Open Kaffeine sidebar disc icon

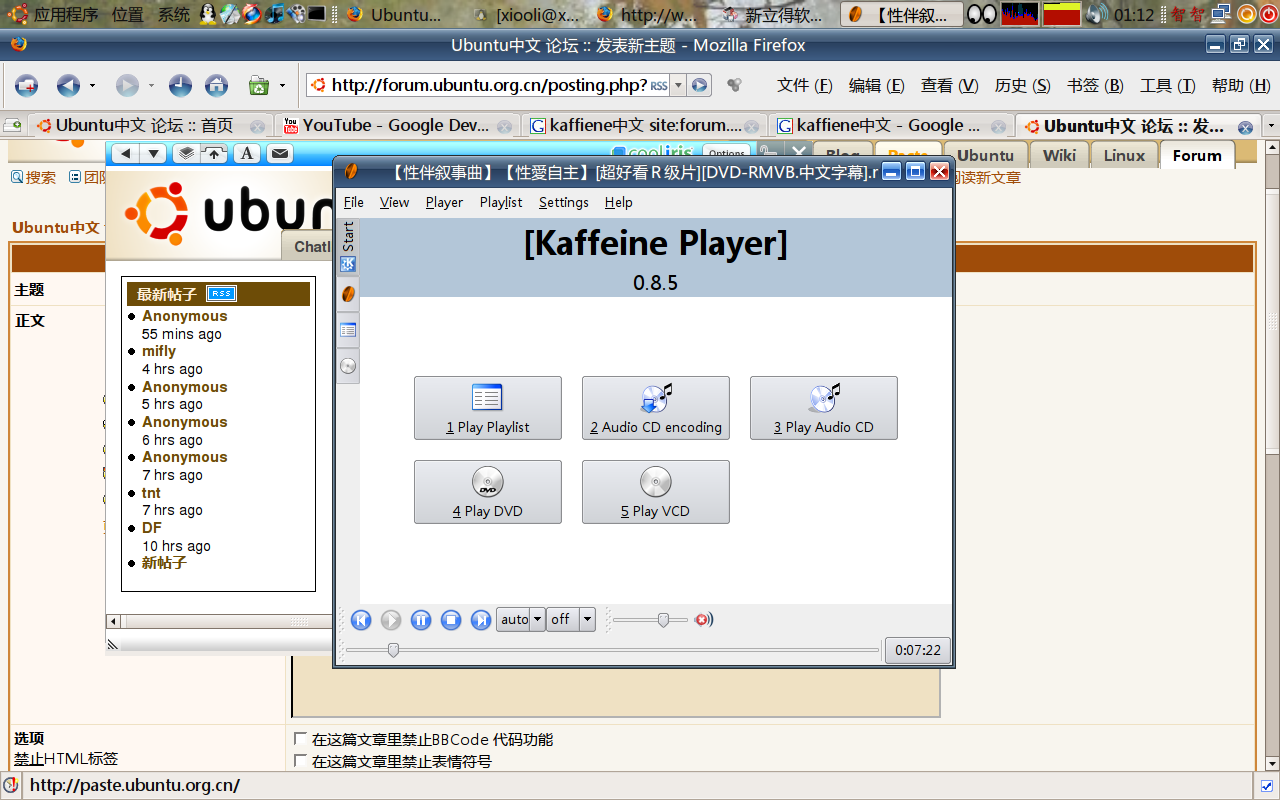[x=348, y=366]
